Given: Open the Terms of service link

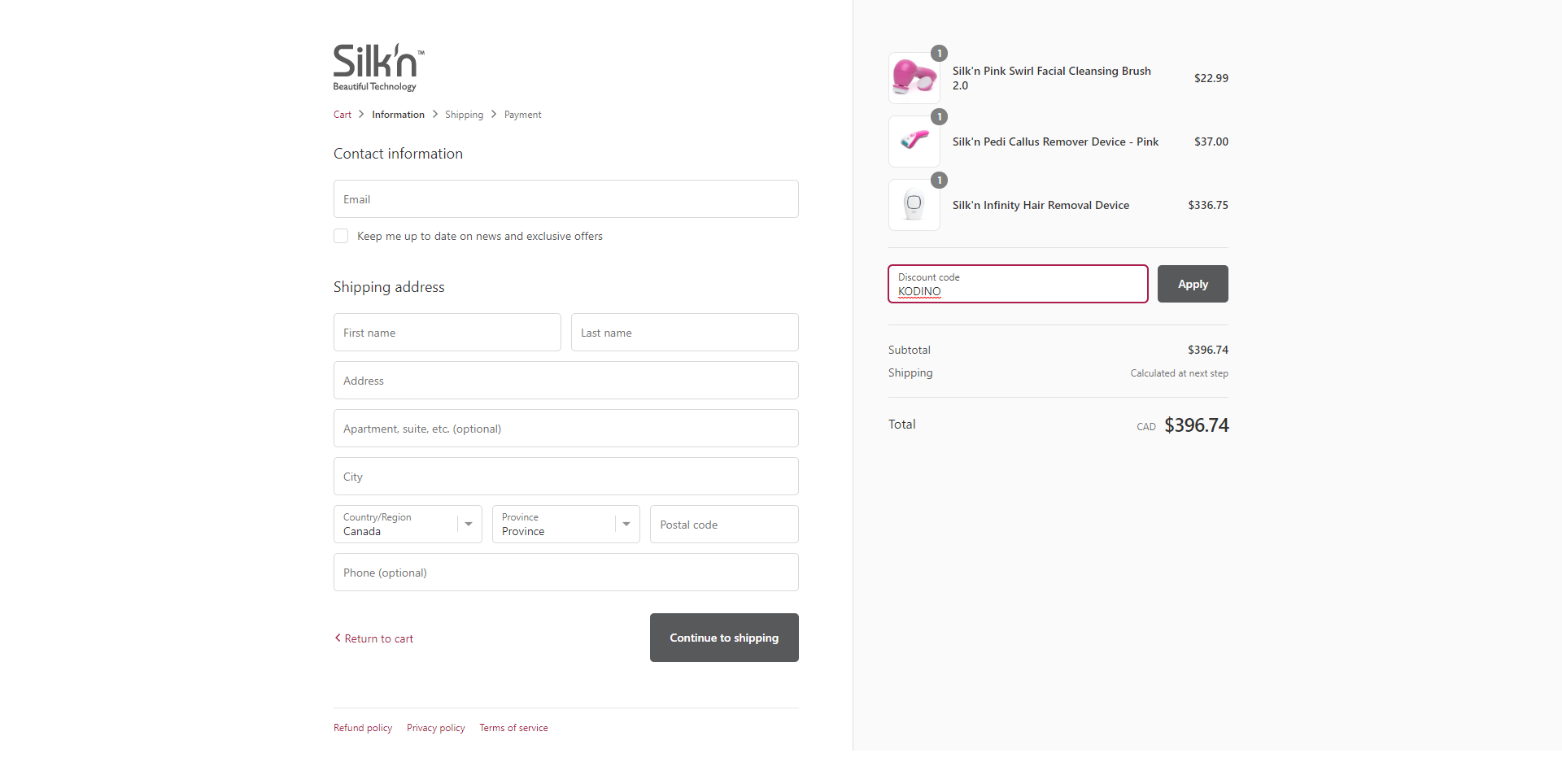Looking at the screenshot, I should click(x=513, y=728).
